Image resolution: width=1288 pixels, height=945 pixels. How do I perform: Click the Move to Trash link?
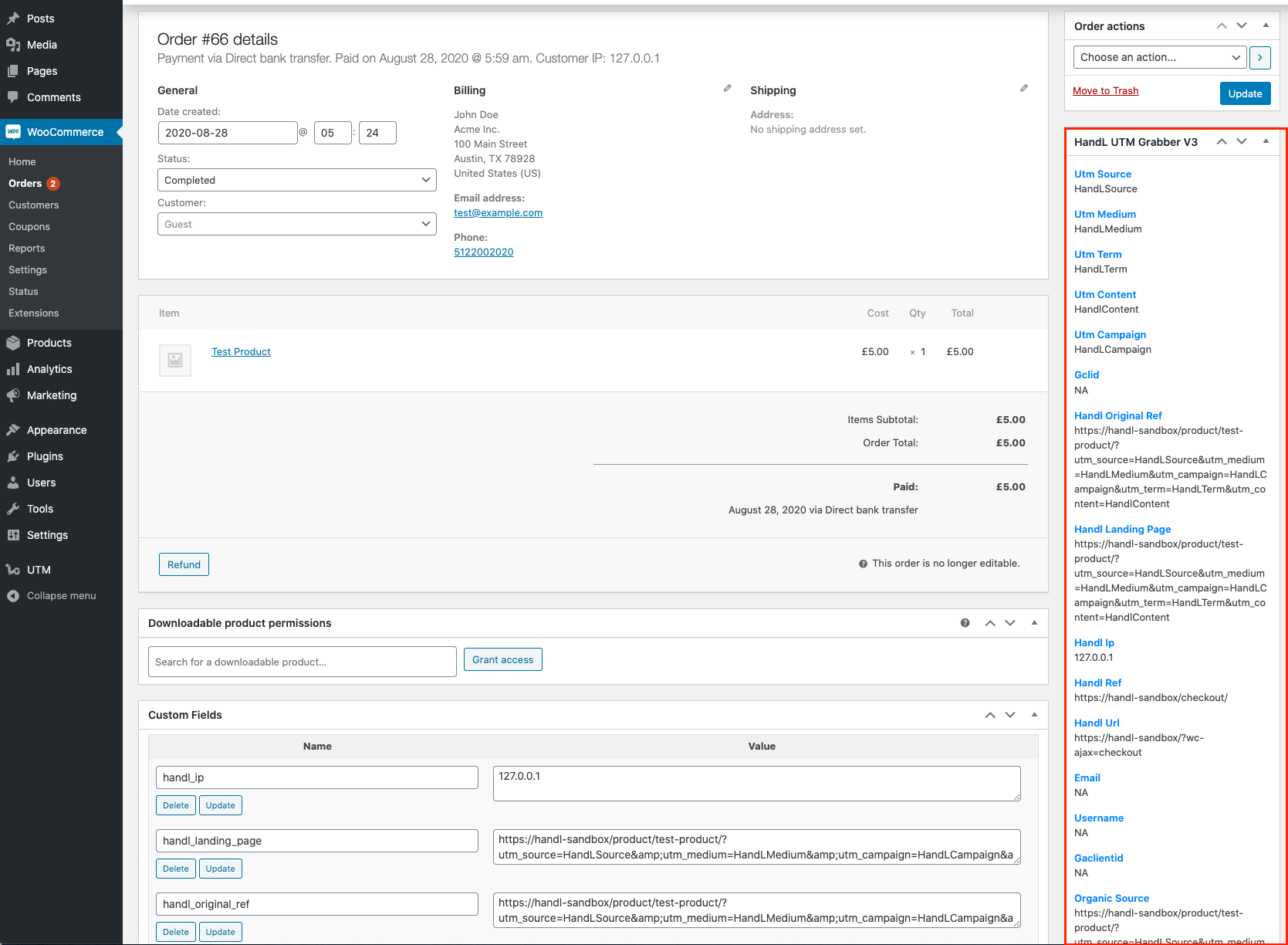pyautogui.click(x=1105, y=91)
